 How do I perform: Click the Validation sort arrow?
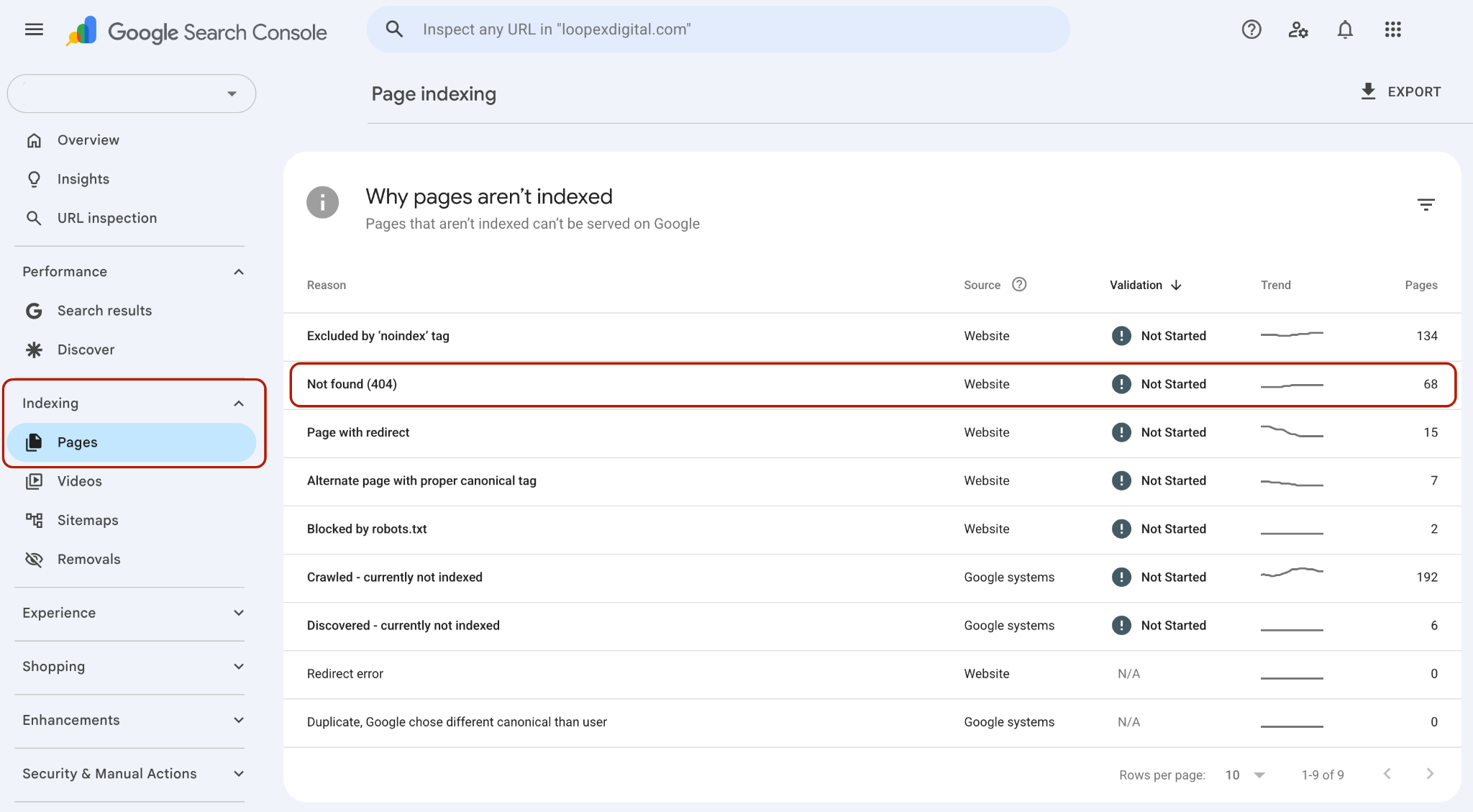pos(1176,285)
